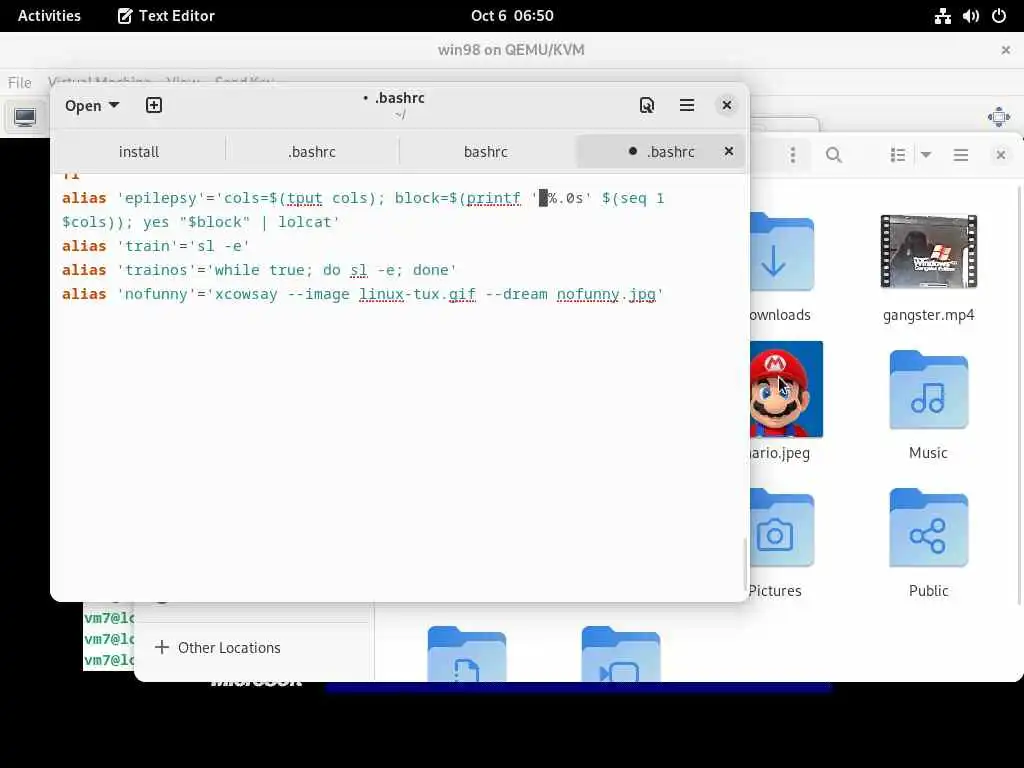
Task: Click the monitor console icon in QEMU toolbar
Action: [x=25, y=118]
